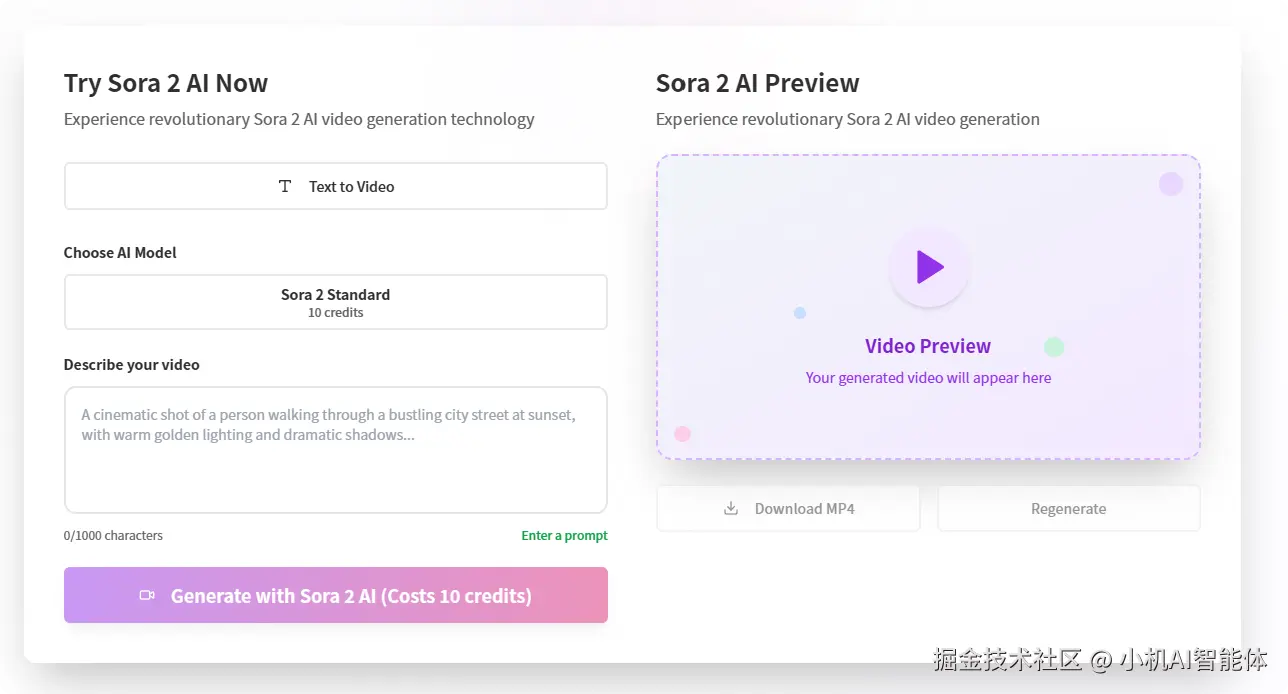Click the "Sora 2 AI Preview" heading
This screenshot has height=694, width=1288.
coord(757,83)
